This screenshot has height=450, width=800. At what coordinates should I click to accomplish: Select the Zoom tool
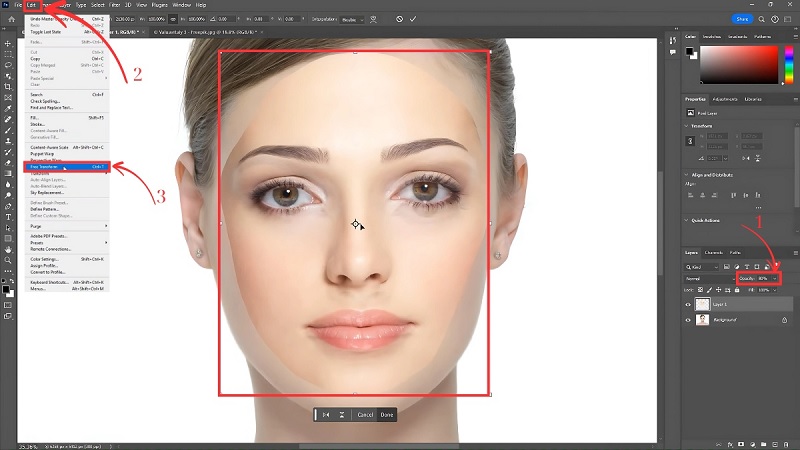(8, 260)
